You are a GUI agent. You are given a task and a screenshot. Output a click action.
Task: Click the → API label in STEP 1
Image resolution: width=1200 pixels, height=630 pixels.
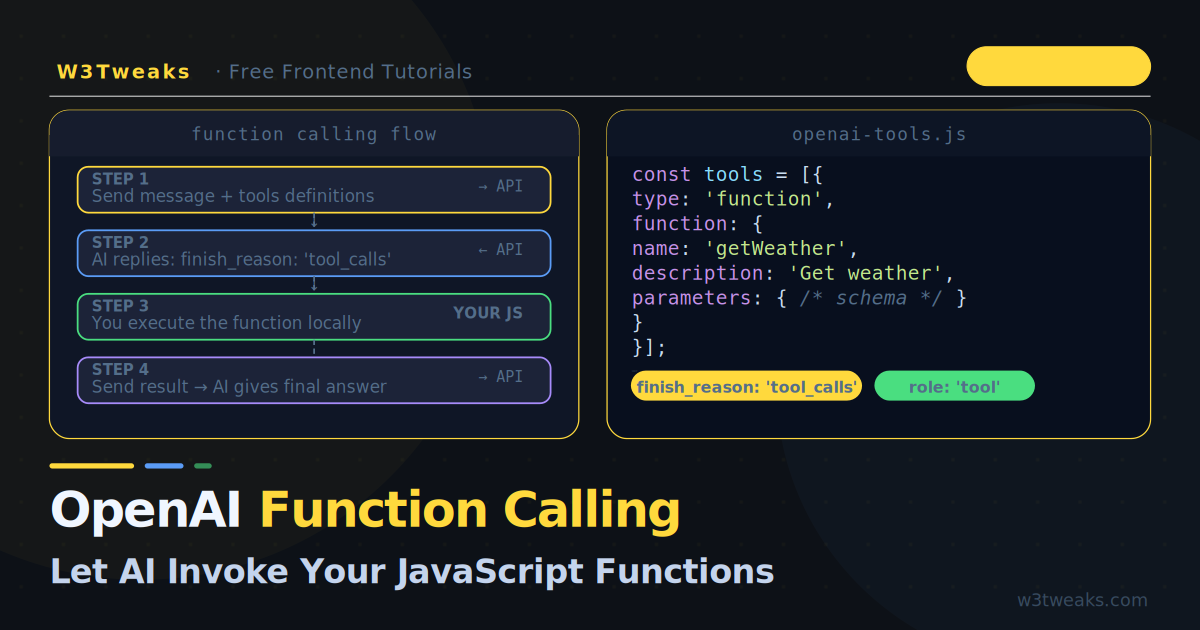click(x=500, y=186)
